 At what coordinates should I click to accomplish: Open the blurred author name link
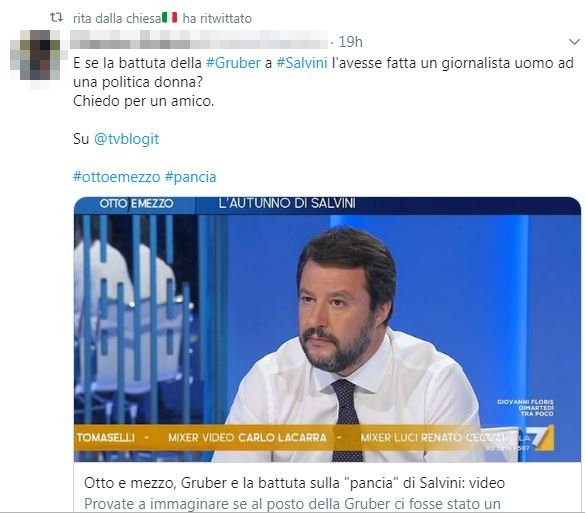tap(199, 40)
